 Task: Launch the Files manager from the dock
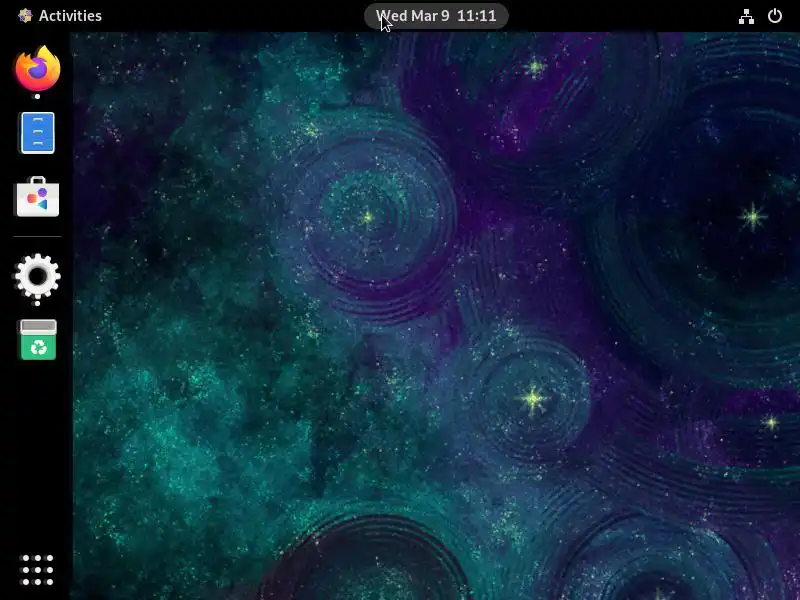(x=38, y=133)
